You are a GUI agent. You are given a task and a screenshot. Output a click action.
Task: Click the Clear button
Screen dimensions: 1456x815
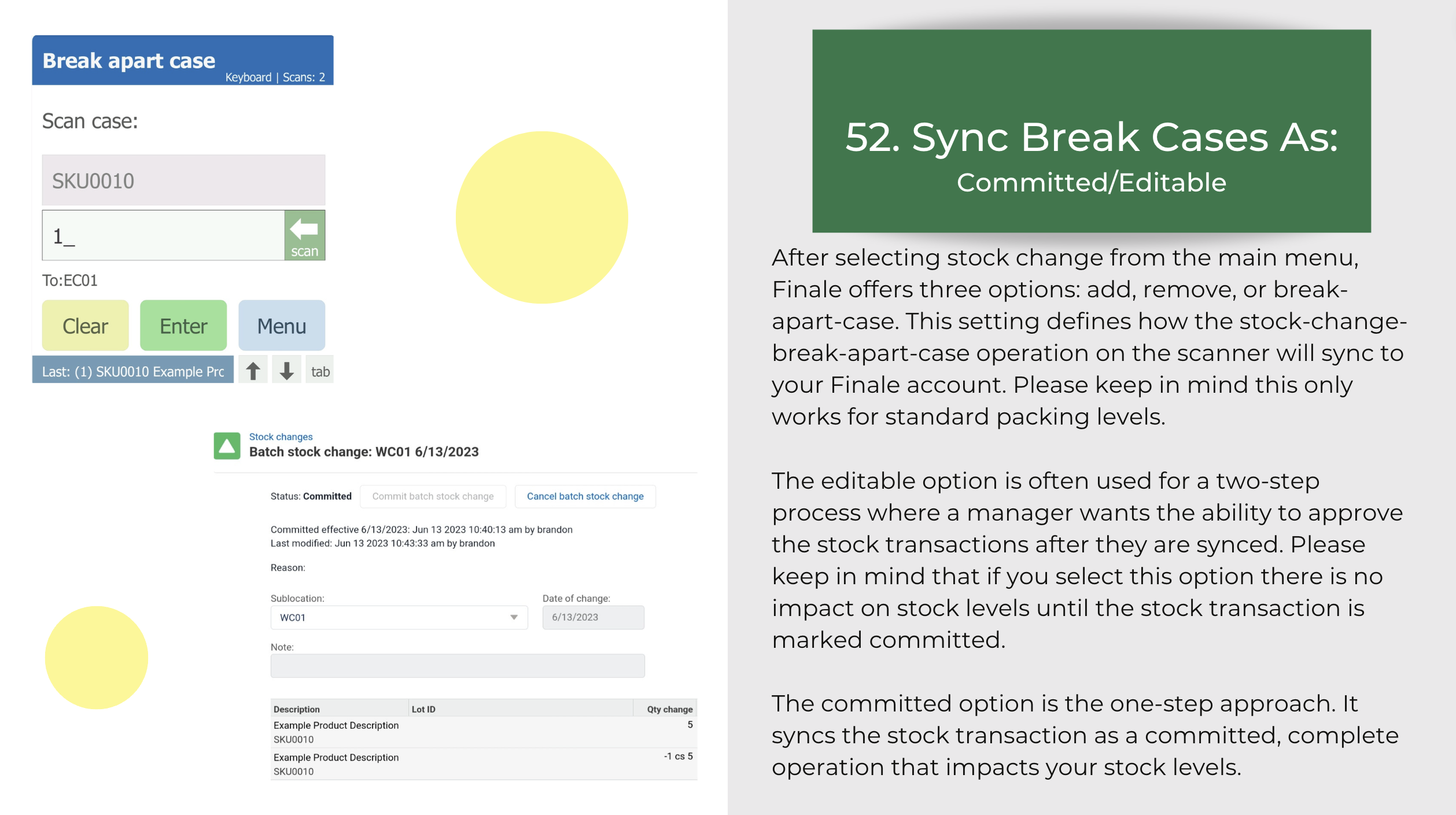click(x=85, y=326)
